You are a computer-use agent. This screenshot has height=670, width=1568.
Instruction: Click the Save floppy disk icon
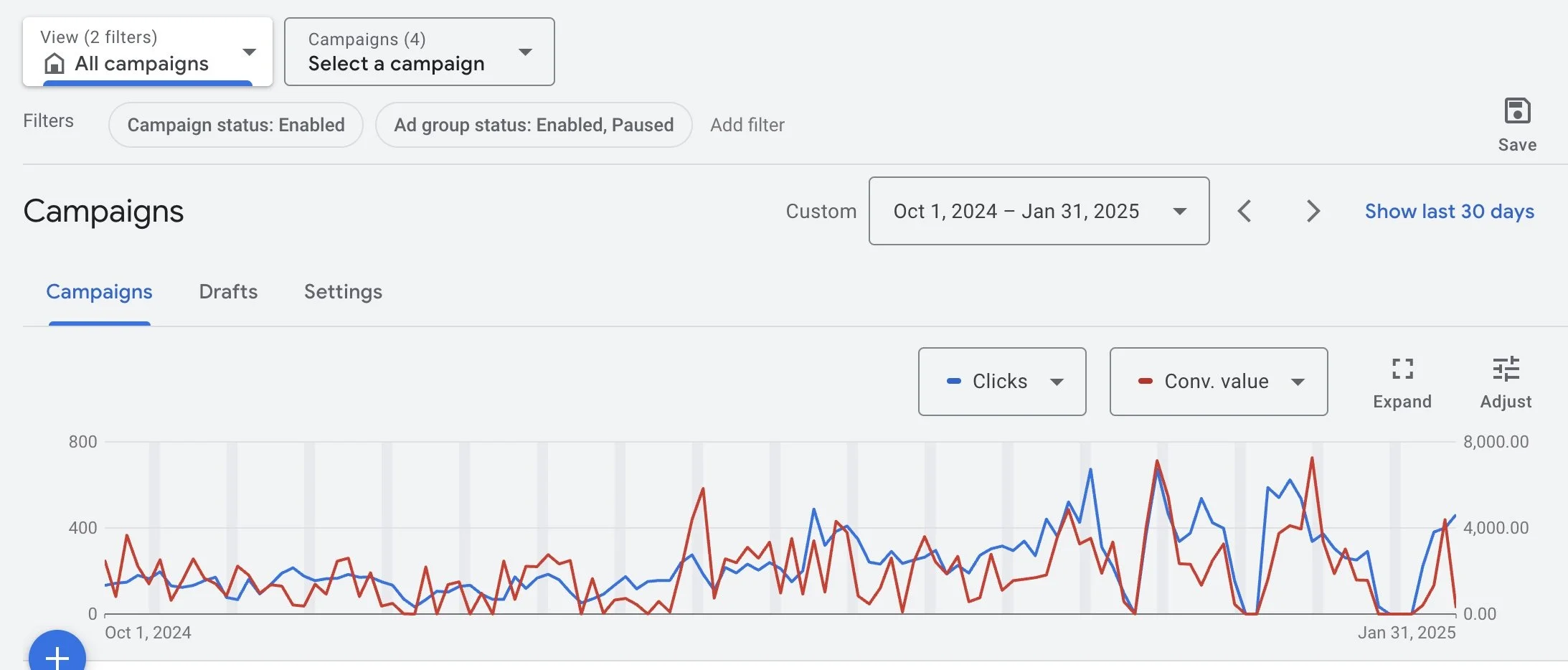(x=1517, y=112)
